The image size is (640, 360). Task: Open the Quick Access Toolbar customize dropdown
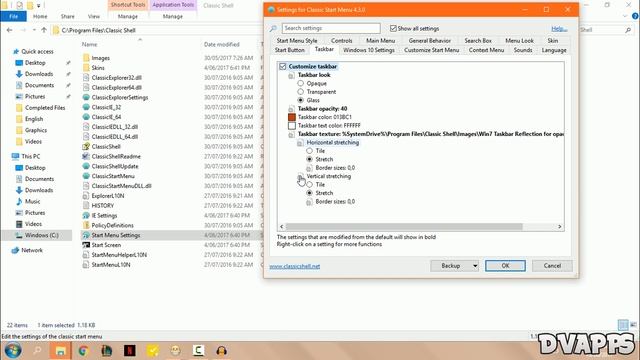tap(39, 5)
